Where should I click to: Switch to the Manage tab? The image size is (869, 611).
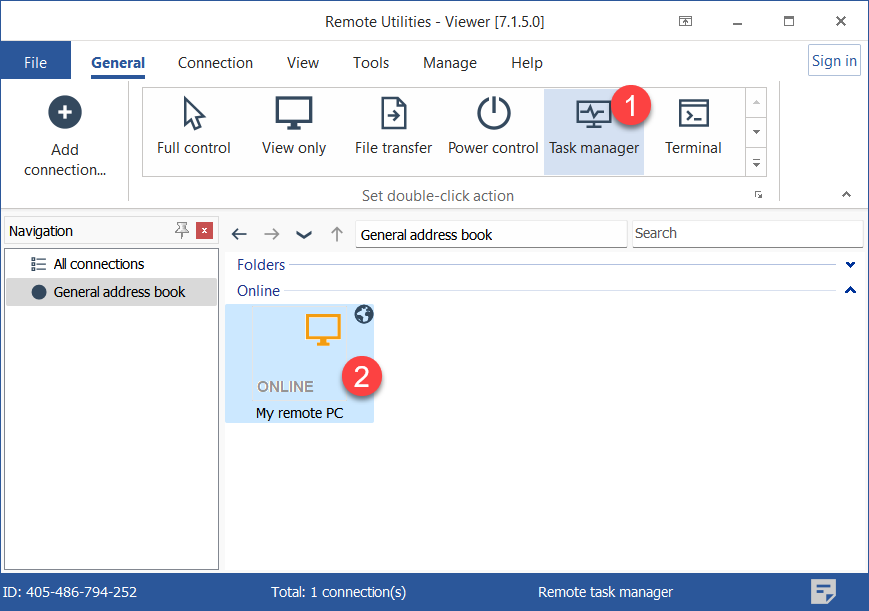[449, 62]
